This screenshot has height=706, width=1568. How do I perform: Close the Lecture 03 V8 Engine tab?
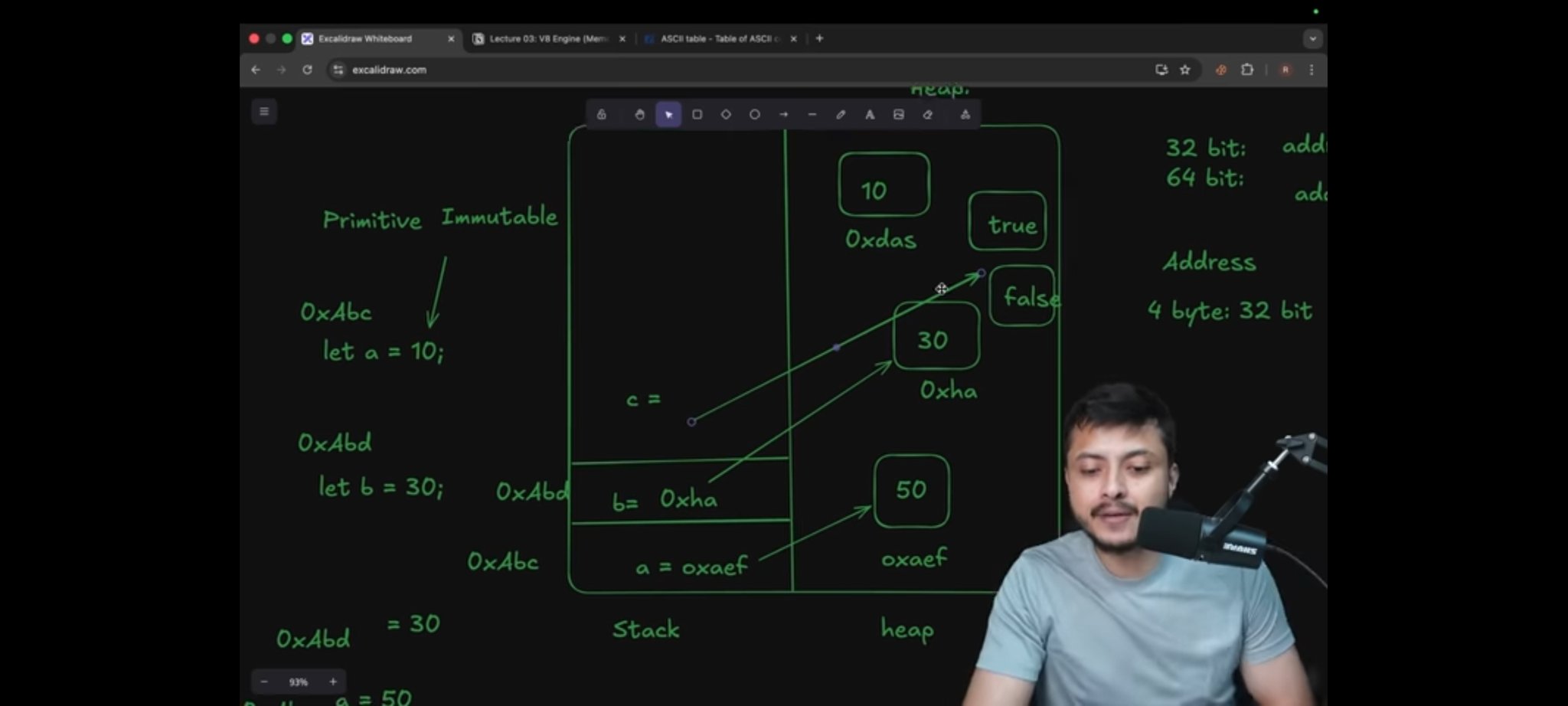click(622, 38)
